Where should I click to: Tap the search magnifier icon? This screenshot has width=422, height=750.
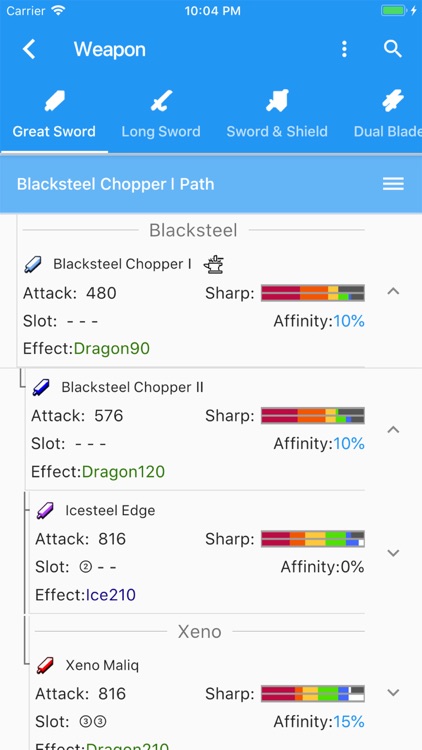click(393, 49)
